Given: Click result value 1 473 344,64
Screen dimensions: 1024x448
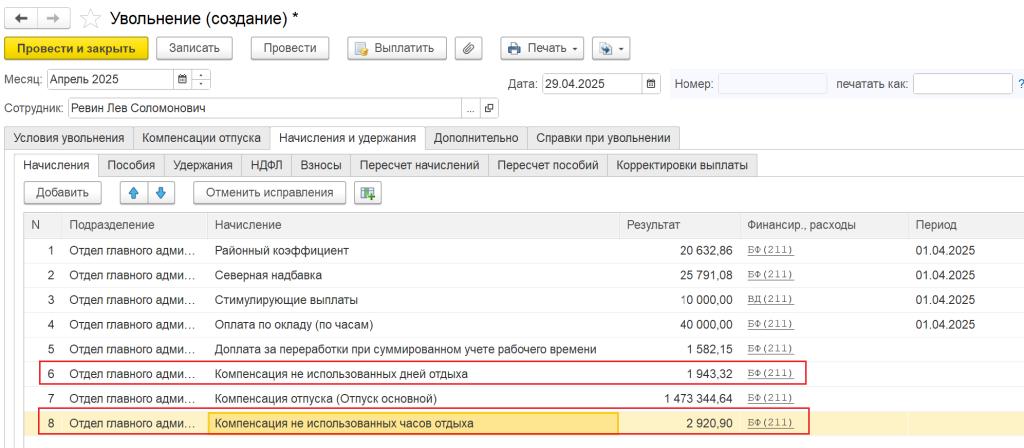Looking at the screenshot, I should (x=697, y=399).
